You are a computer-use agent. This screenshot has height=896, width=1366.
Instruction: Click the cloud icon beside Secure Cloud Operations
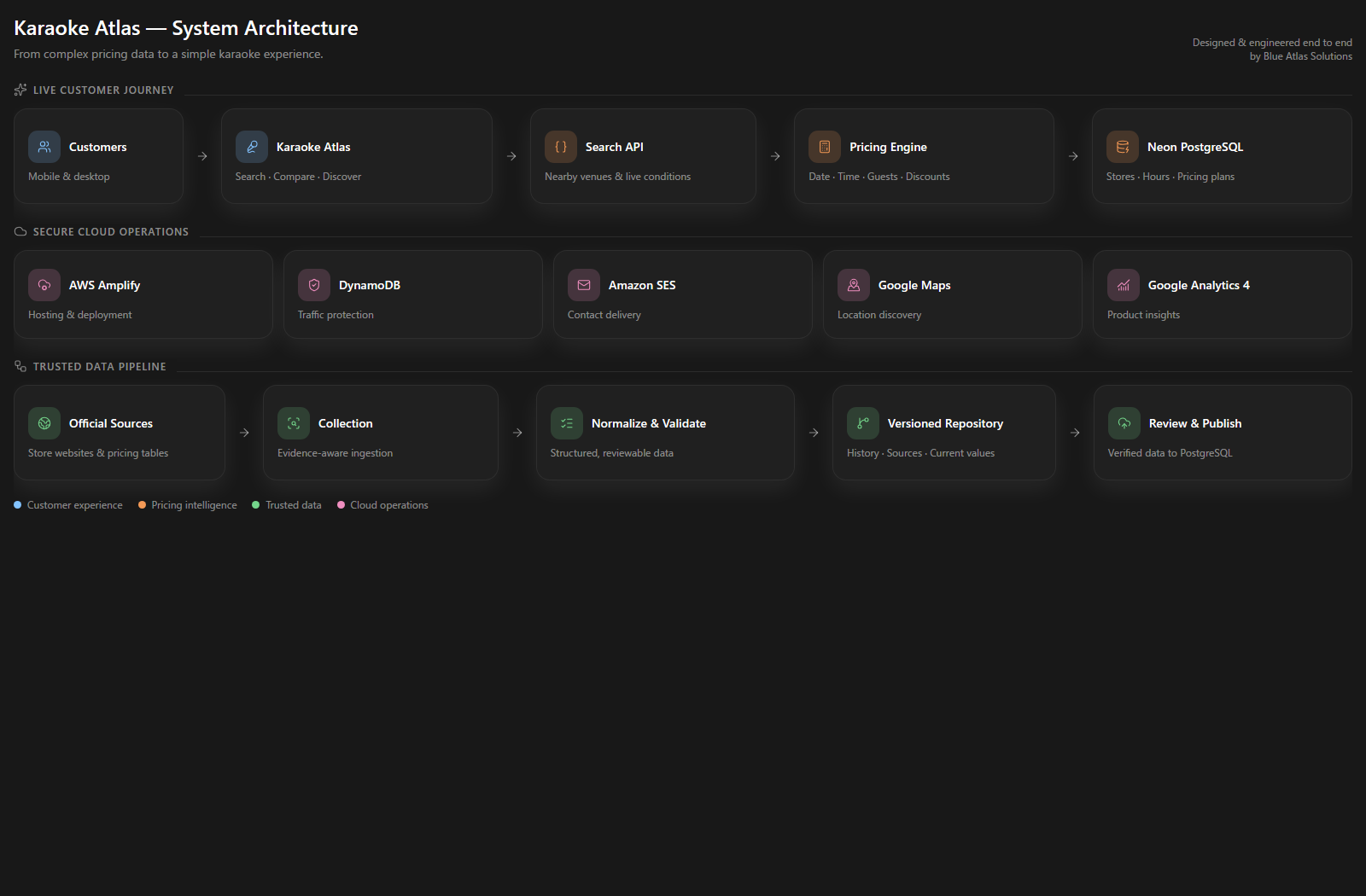pos(20,231)
